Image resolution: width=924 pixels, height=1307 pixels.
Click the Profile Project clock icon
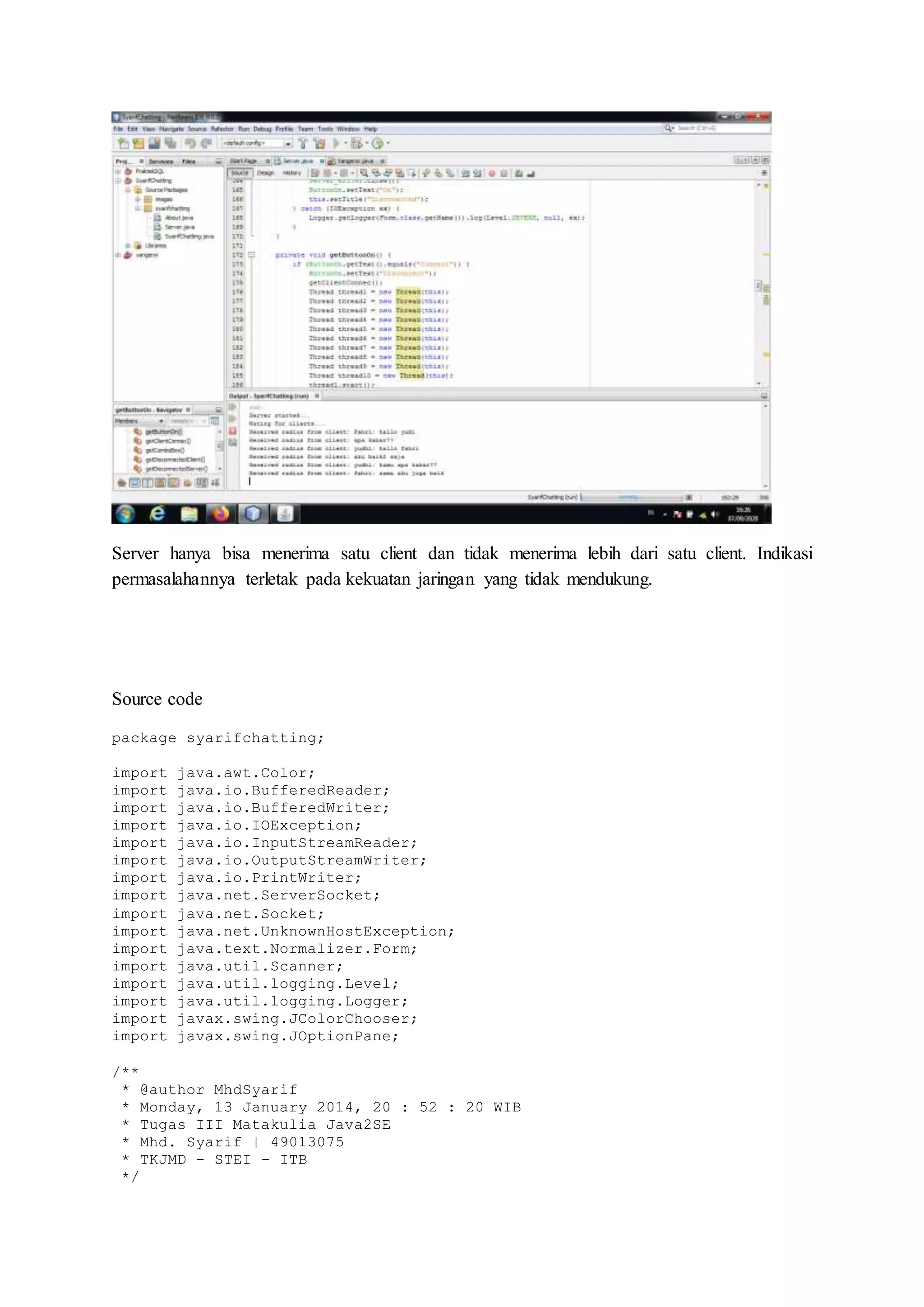(377, 144)
